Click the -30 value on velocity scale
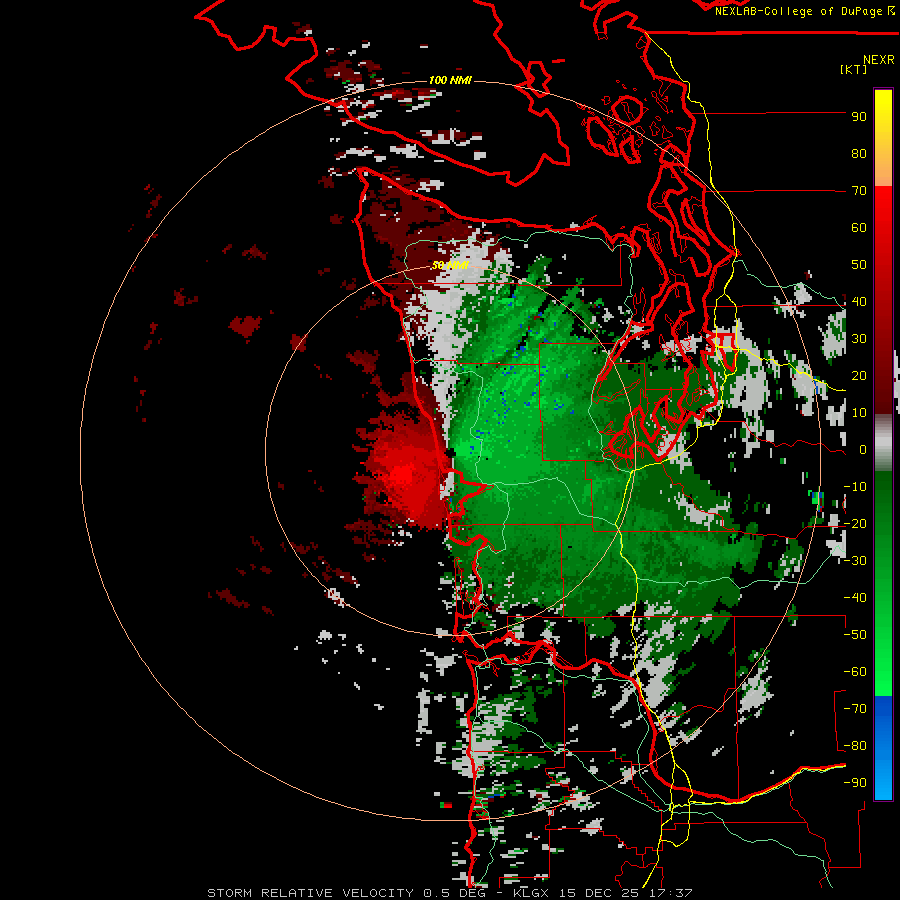Viewport: 900px width, 900px height. point(855,561)
